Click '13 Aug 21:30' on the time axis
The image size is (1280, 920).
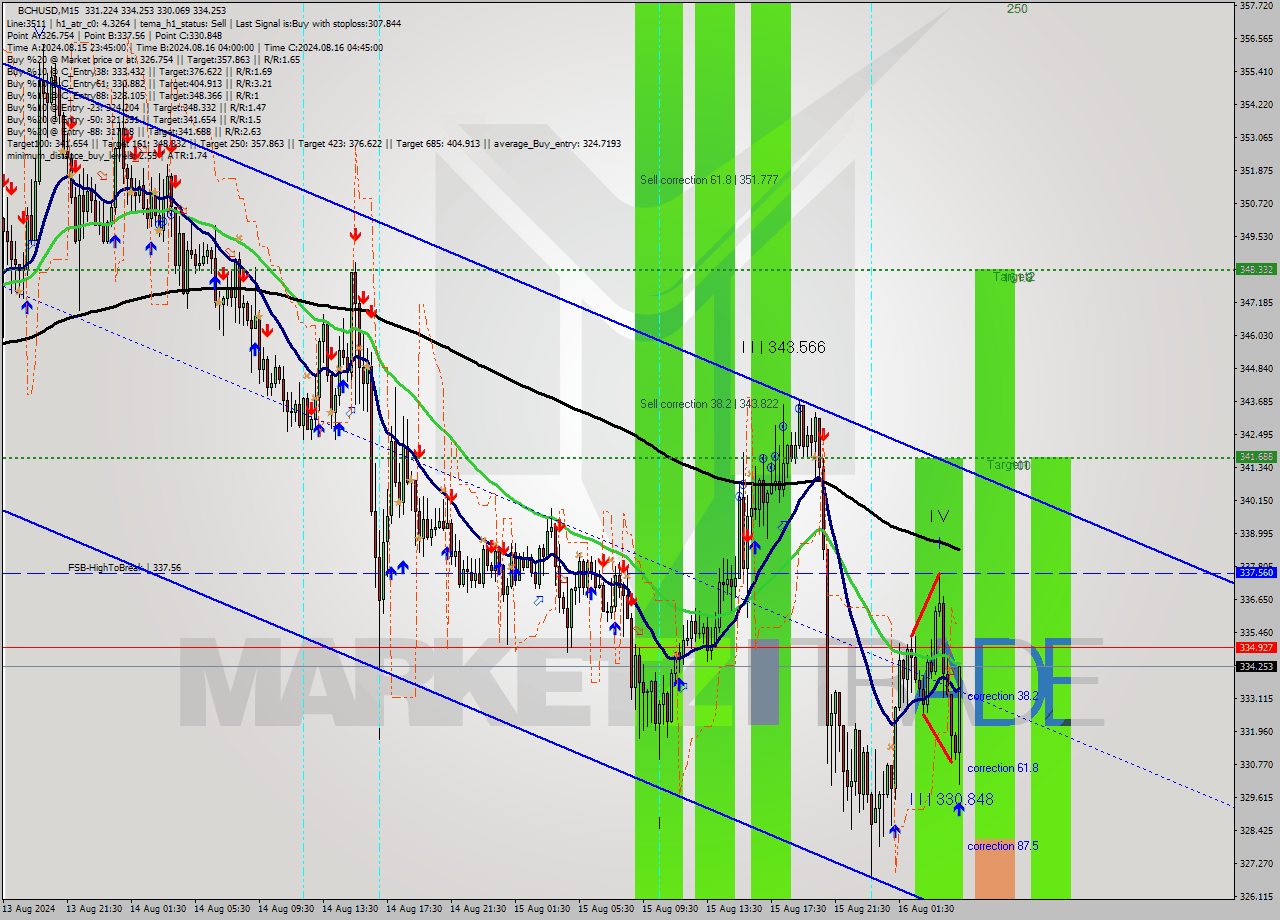(x=94, y=909)
